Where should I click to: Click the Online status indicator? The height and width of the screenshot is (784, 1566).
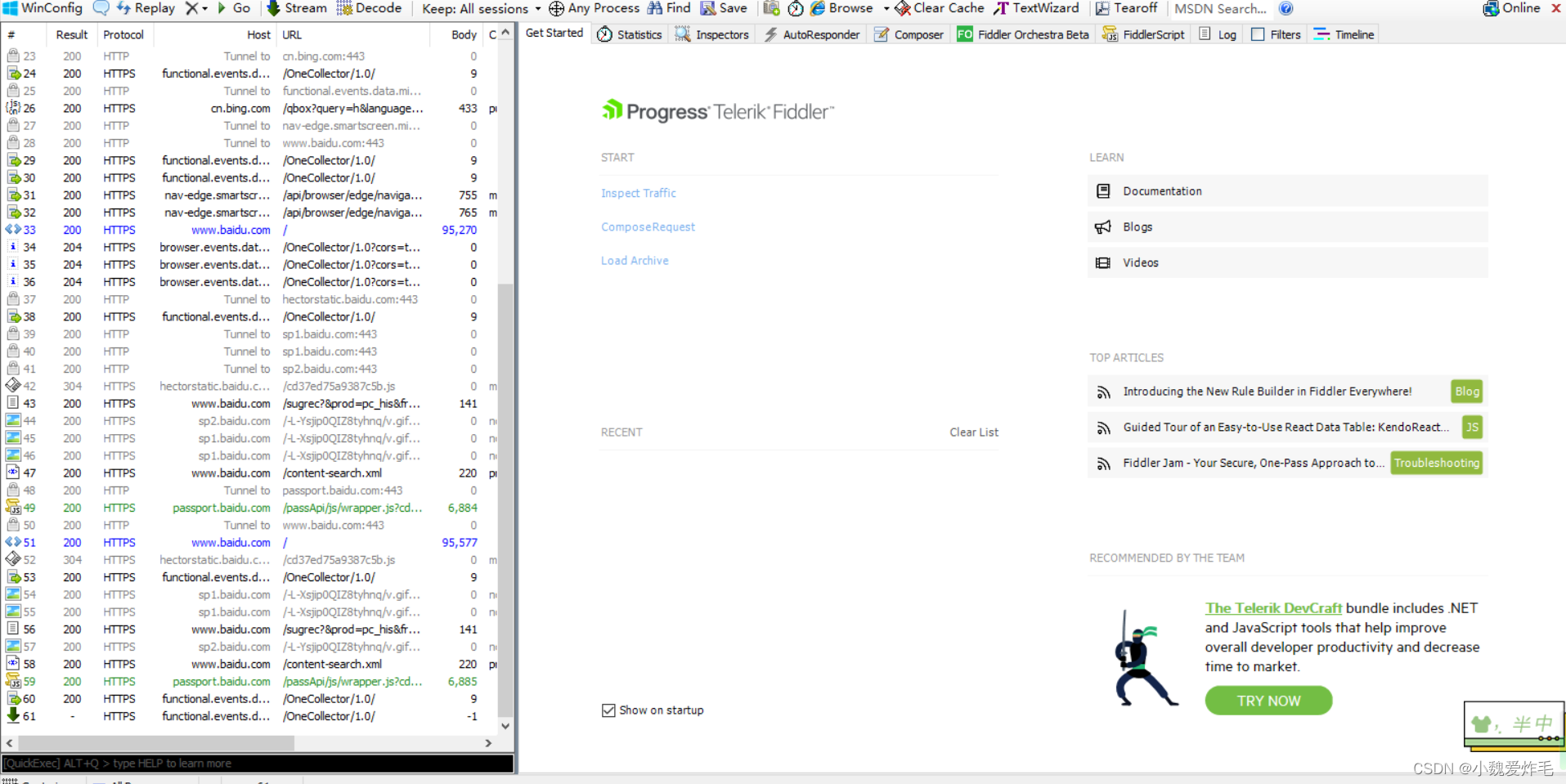click(x=1511, y=8)
